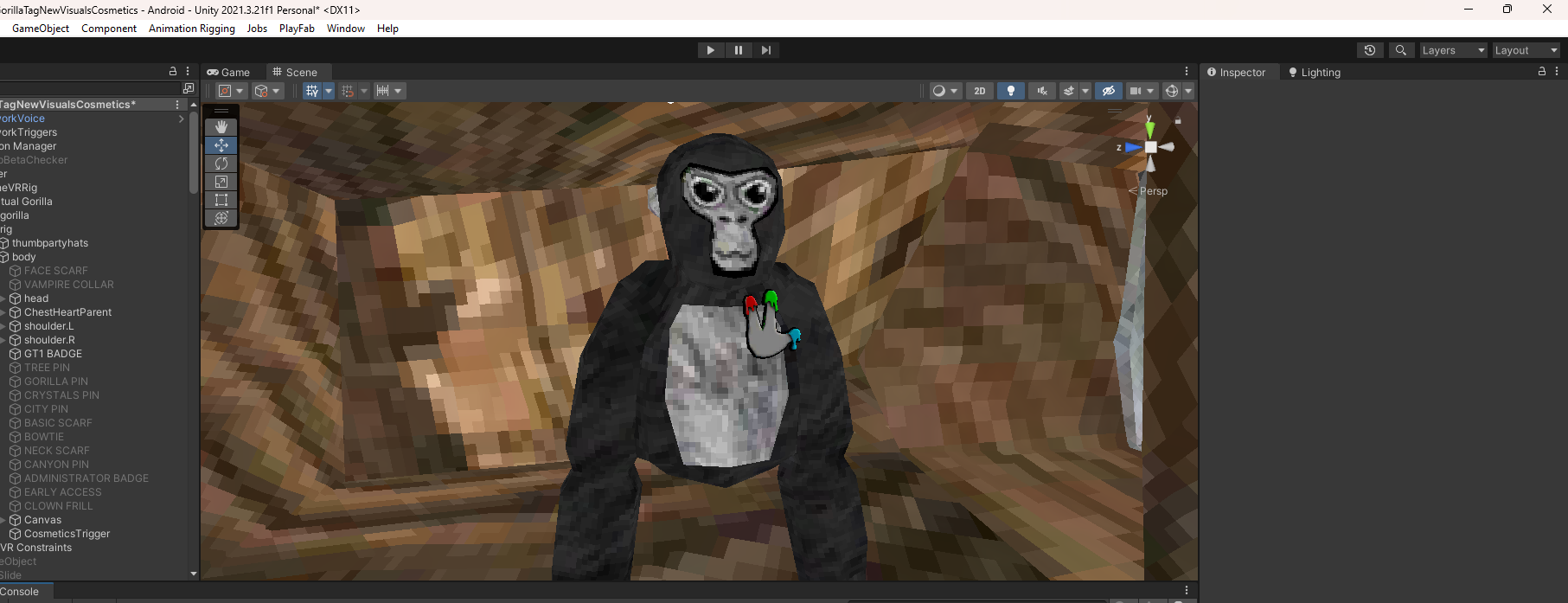
Task: Select 'GT1 BADGE' in the Hierarchy
Action: click(53, 354)
